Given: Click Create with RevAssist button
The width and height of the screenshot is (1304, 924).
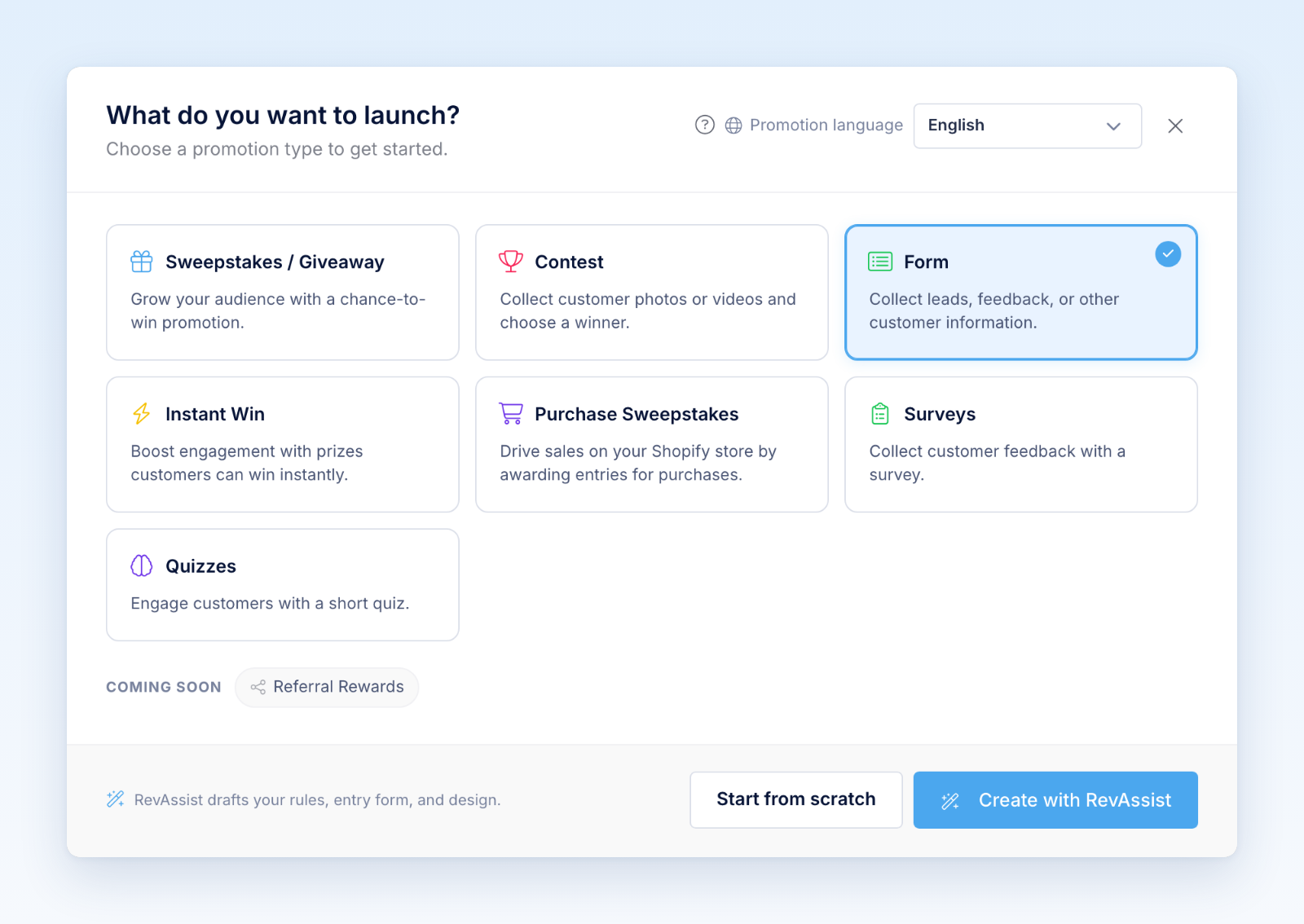Looking at the screenshot, I should click(1055, 799).
